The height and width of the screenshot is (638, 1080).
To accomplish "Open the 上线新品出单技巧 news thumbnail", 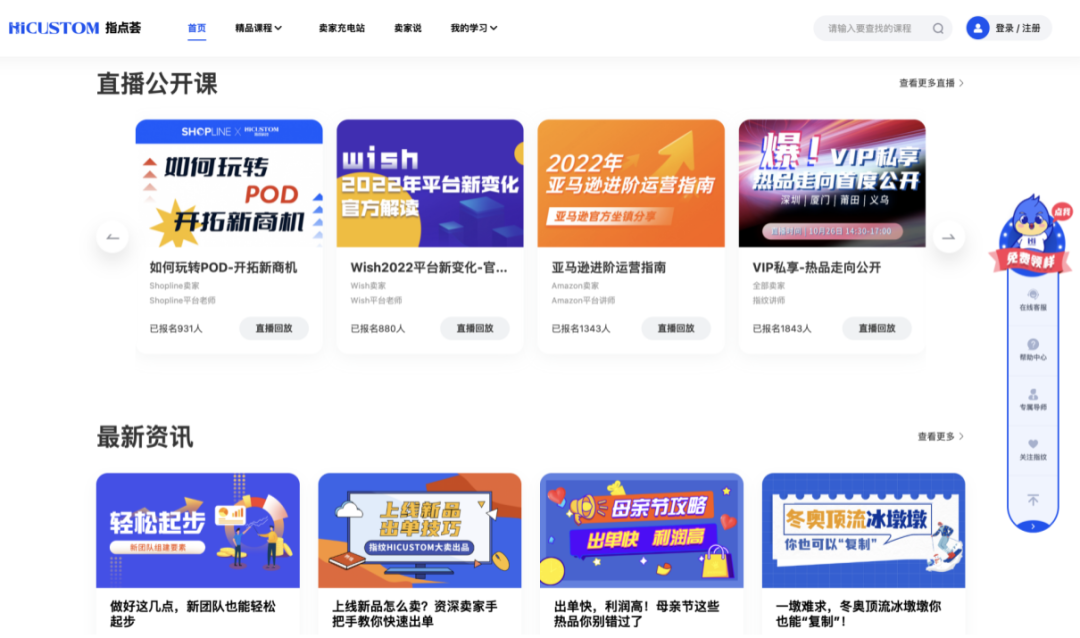I will (419, 530).
